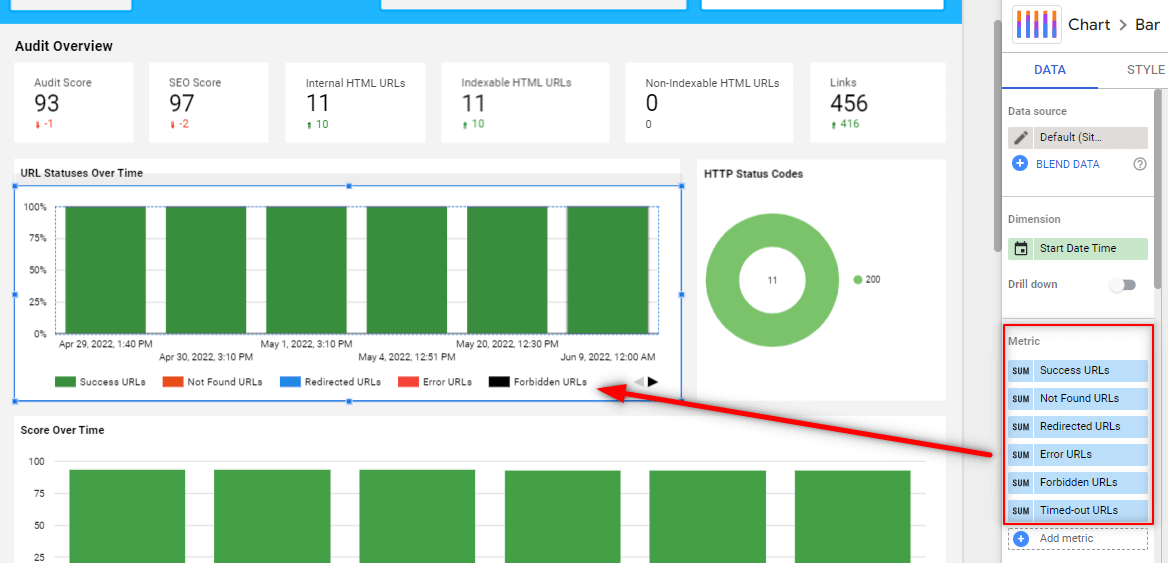Click the Bar breadcrumb label
This screenshot has height=563, width=1168.
click(x=1148, y=25)
